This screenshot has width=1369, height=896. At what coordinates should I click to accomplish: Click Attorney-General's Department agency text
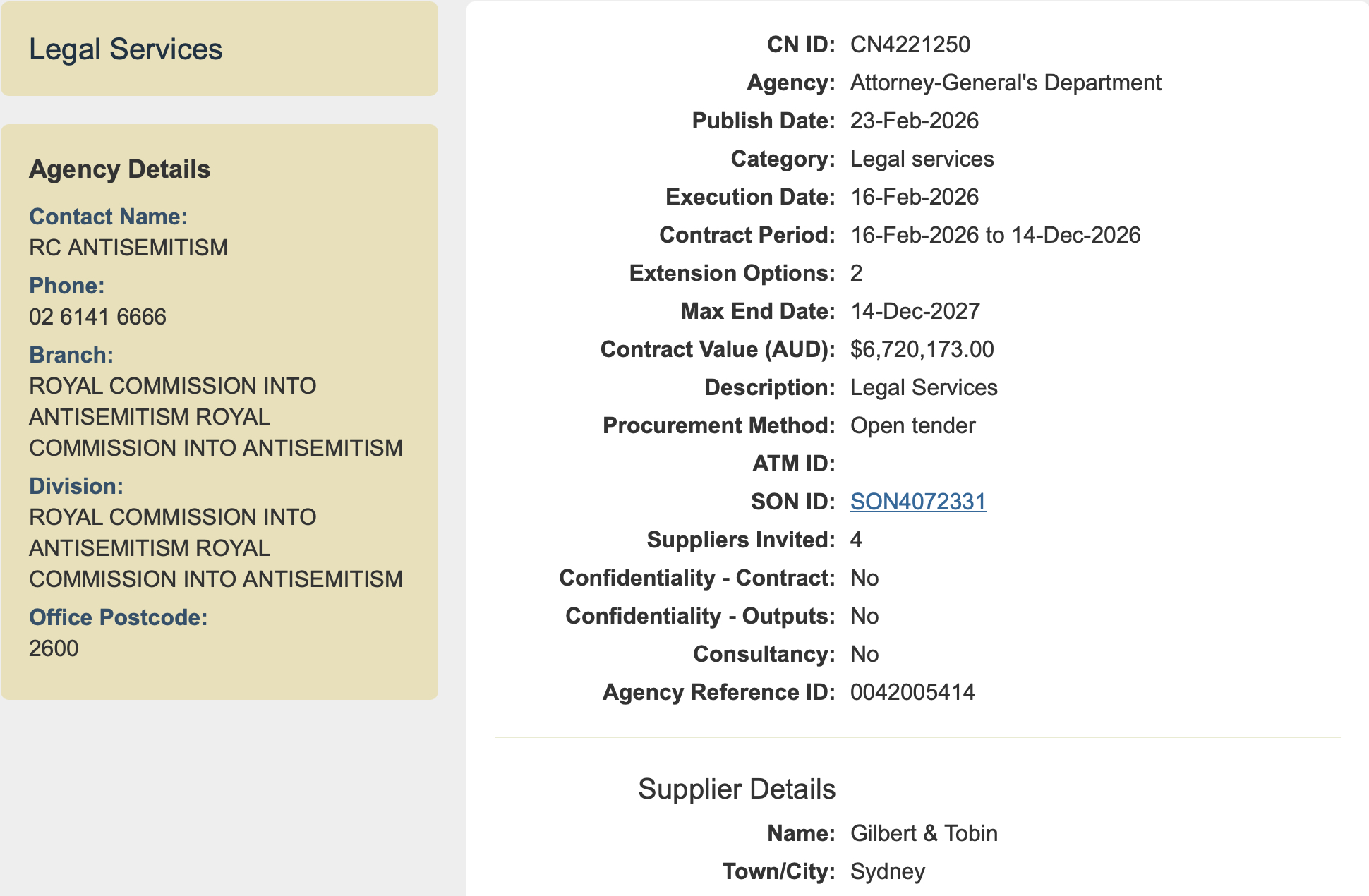1005,83
